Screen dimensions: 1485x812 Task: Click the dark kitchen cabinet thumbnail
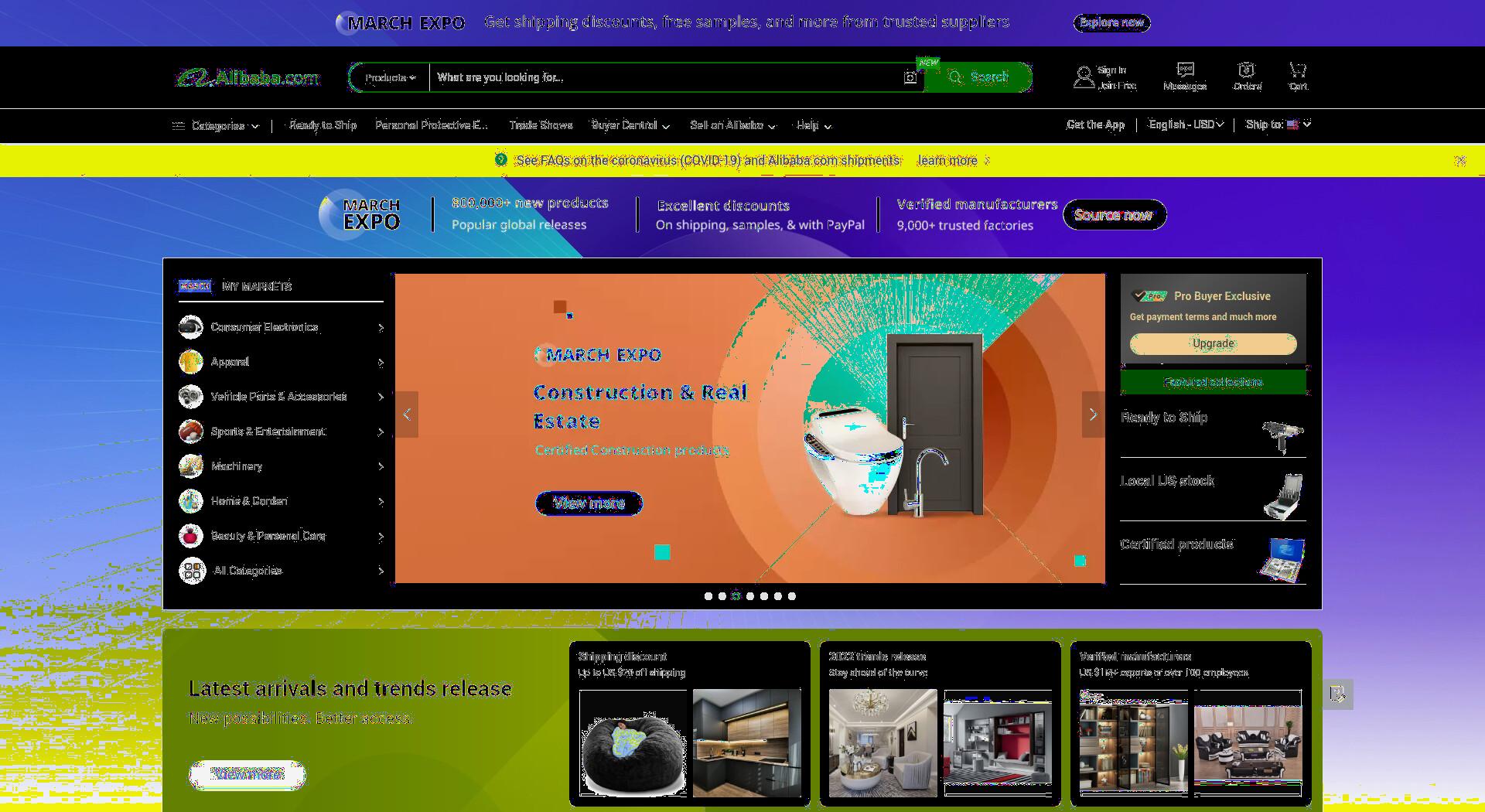tap(747, 742)
